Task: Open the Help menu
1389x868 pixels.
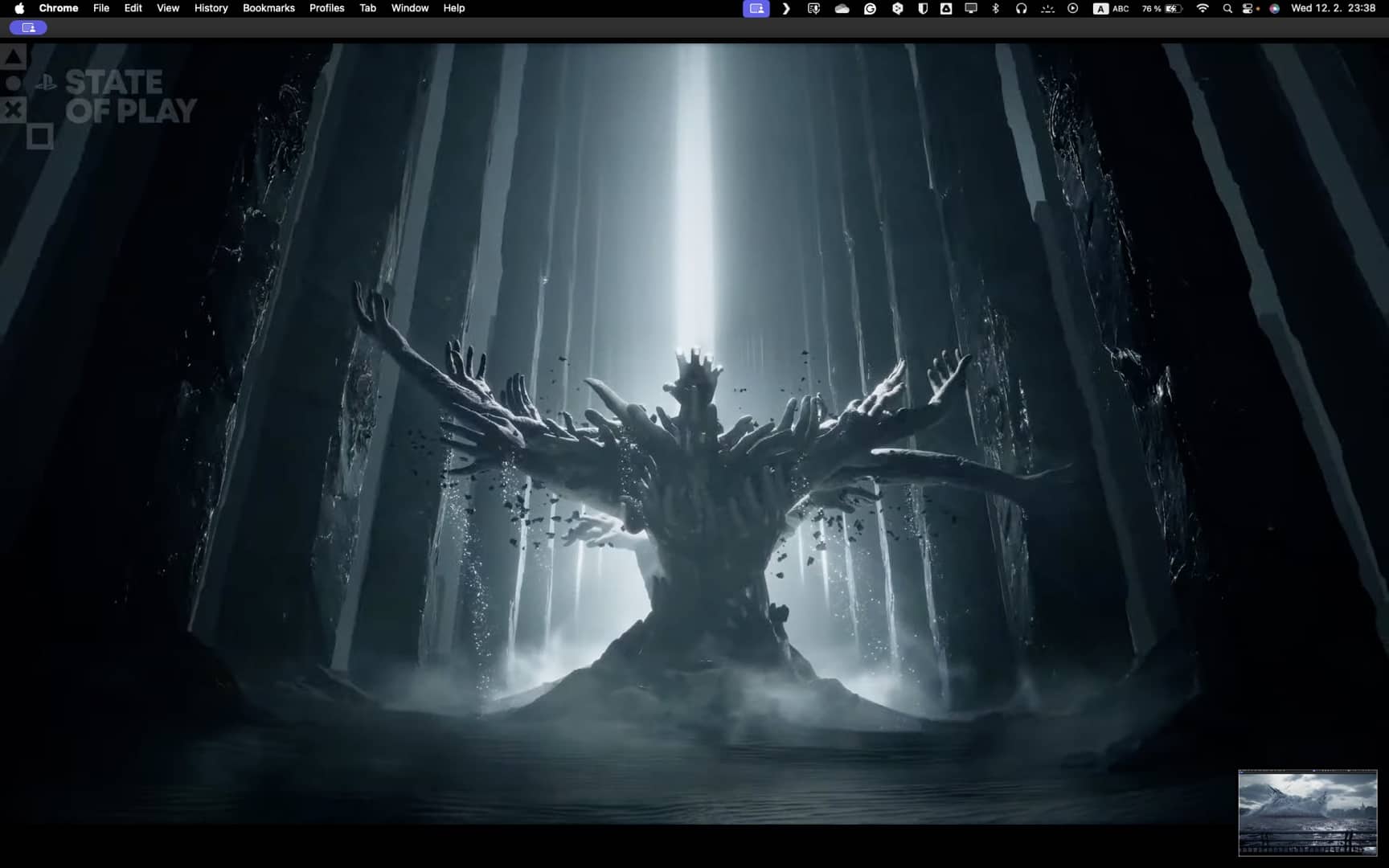Action: tap(454, 8)
